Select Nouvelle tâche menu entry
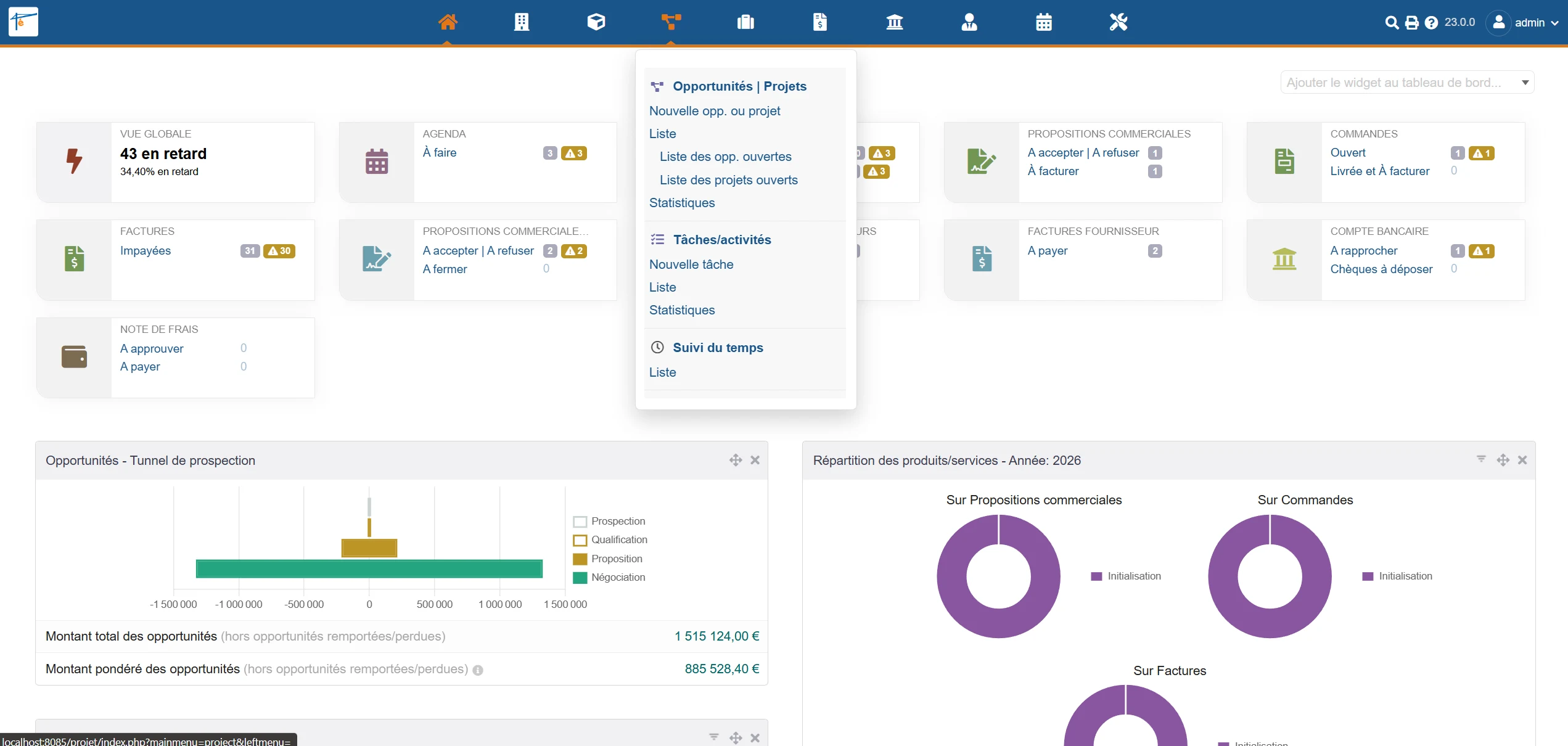1568x746 pixels. (x=691, y=264)
